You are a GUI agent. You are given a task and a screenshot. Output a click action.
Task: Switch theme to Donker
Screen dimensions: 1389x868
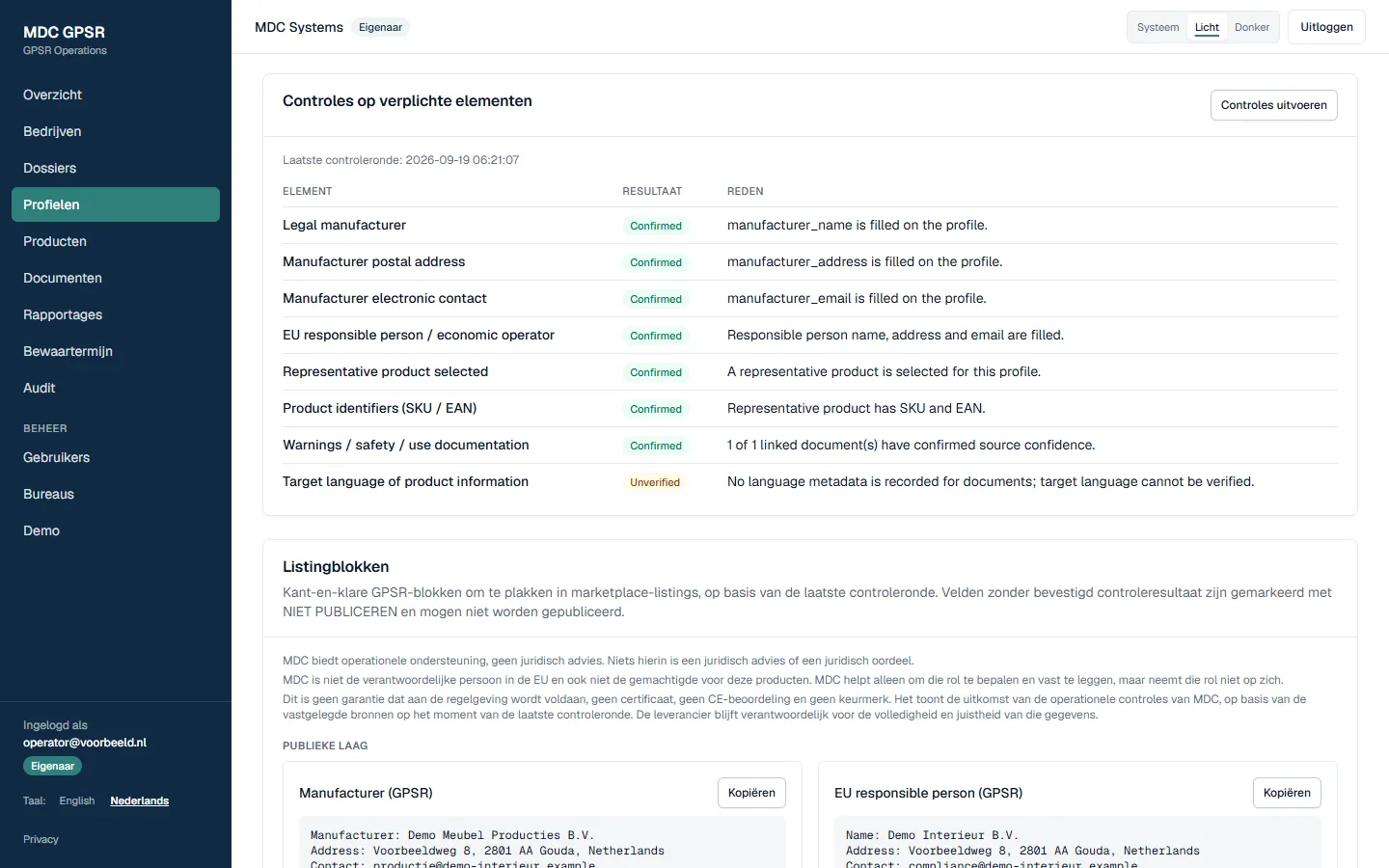point(1252,27)
